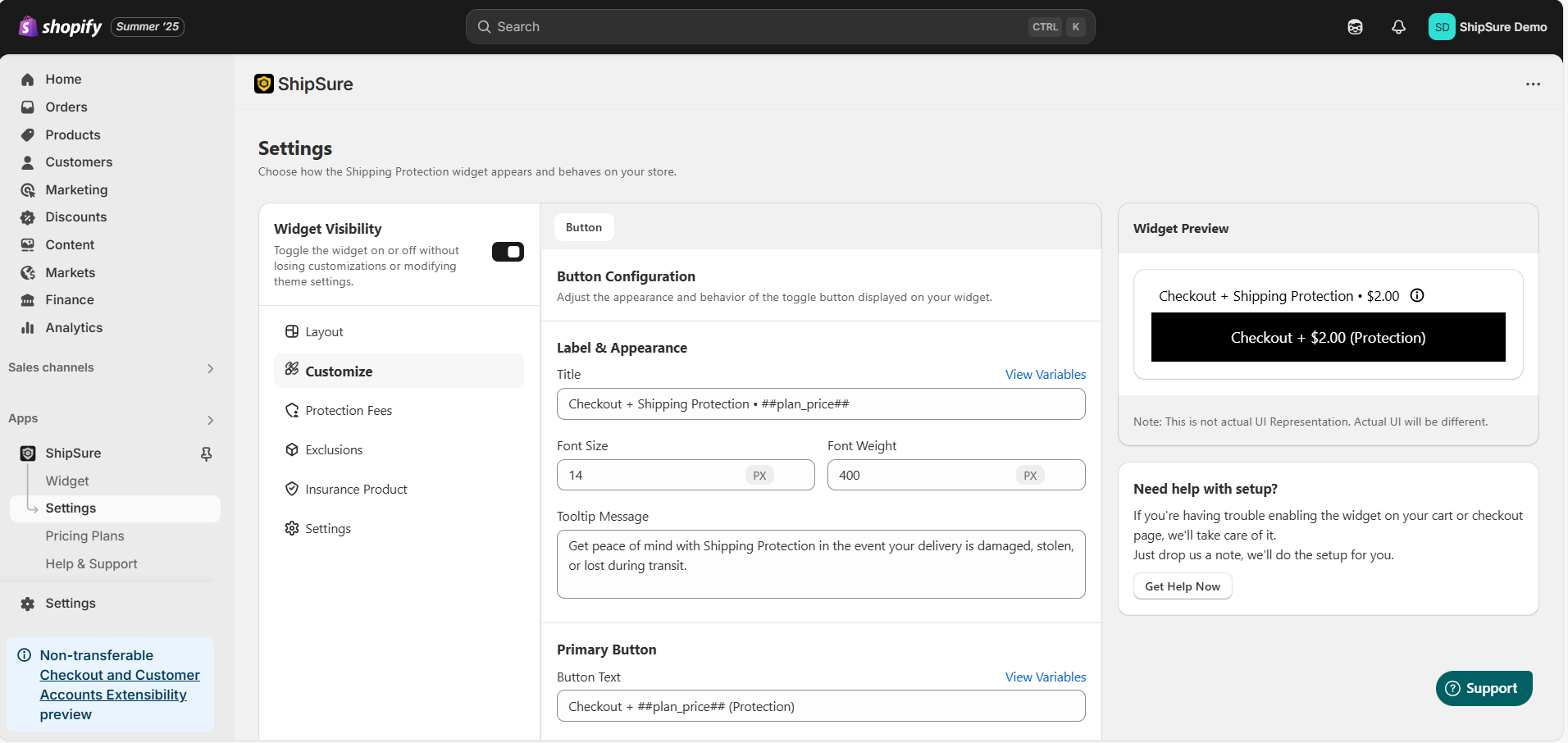Click the Button Text input field
The height and width of the screenshot is (743, 1568).
821,706
